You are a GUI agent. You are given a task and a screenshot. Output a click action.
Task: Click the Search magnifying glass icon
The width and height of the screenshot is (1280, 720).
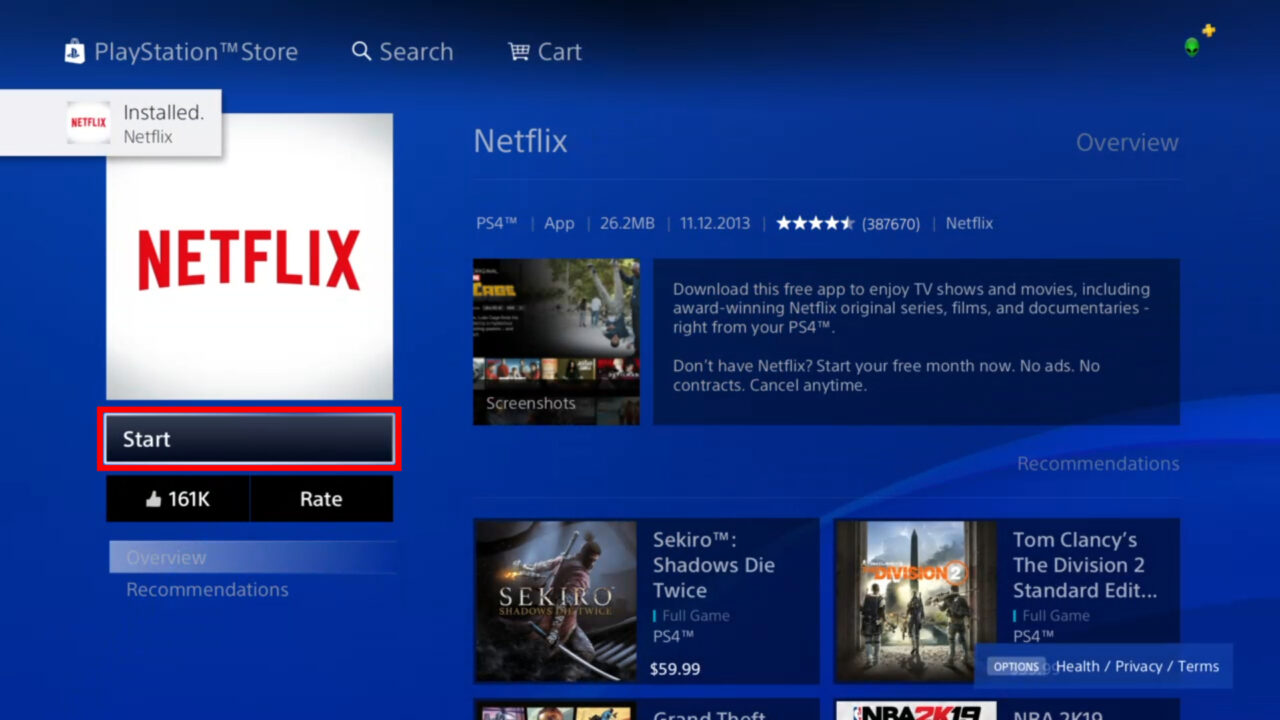(x=362, y=51)
